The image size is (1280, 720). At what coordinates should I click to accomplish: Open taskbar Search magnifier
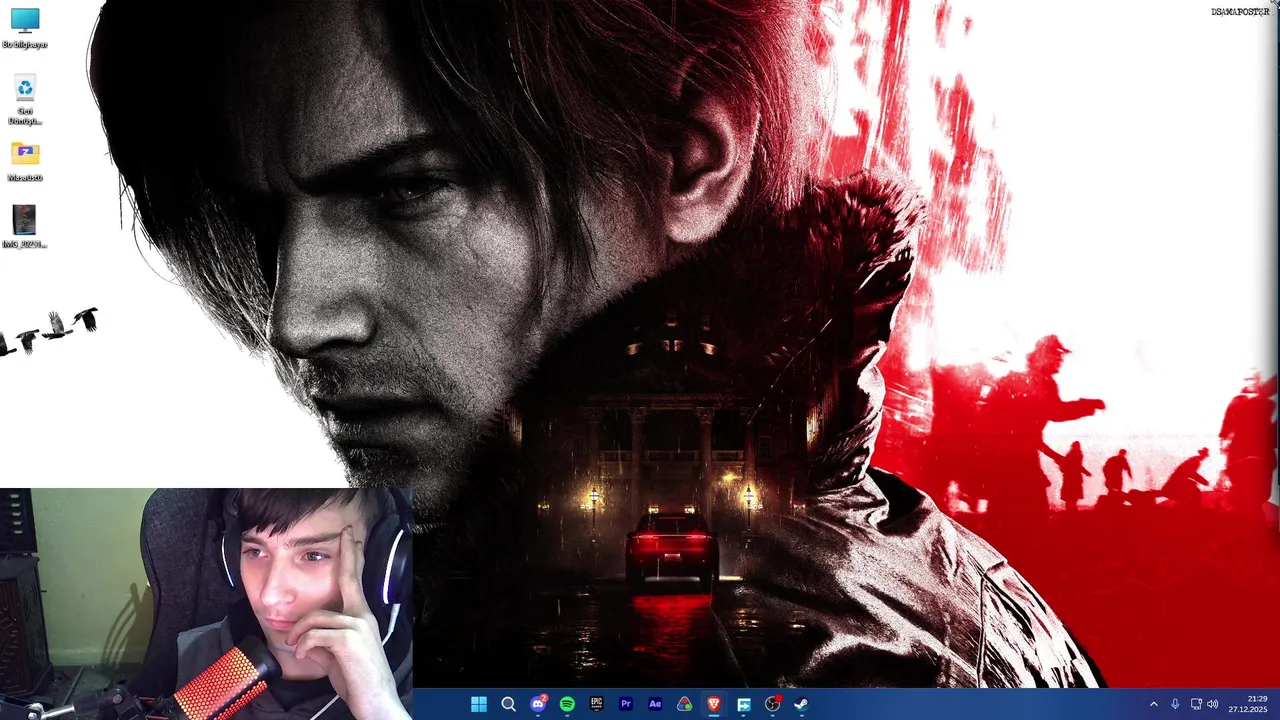click(508, 704)
